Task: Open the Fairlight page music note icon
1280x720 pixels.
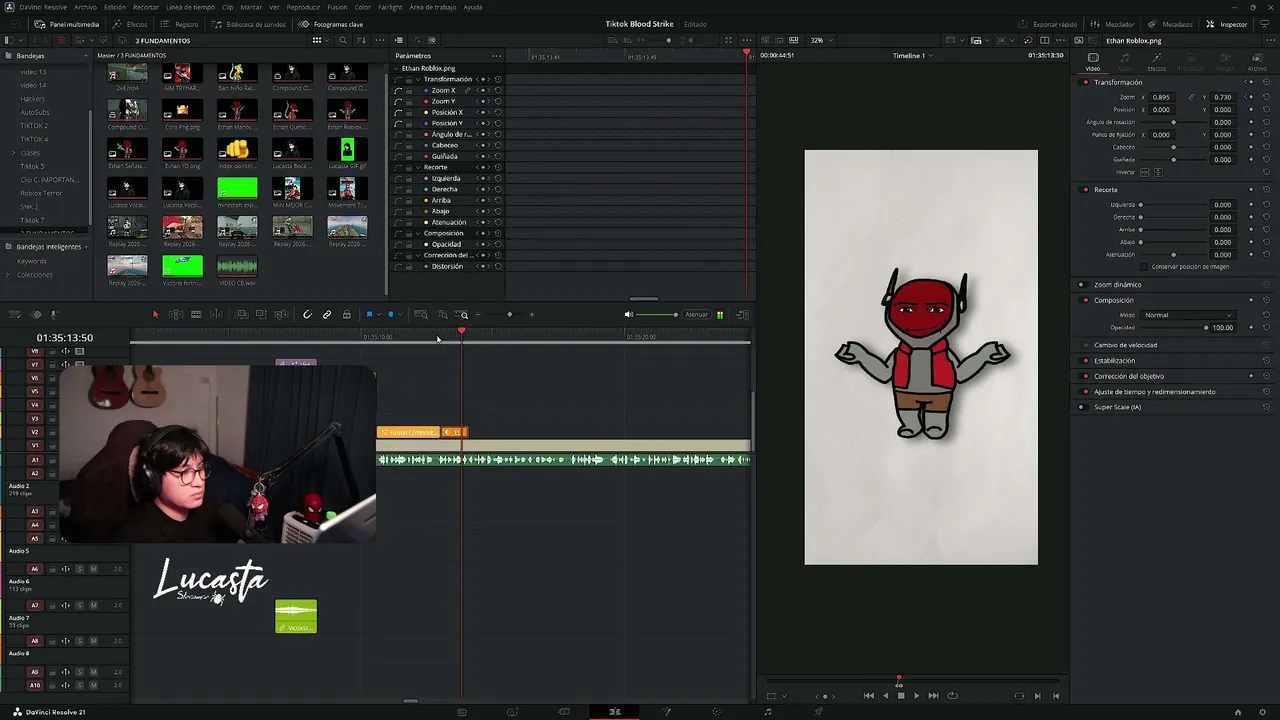Action: coord(767,712)
